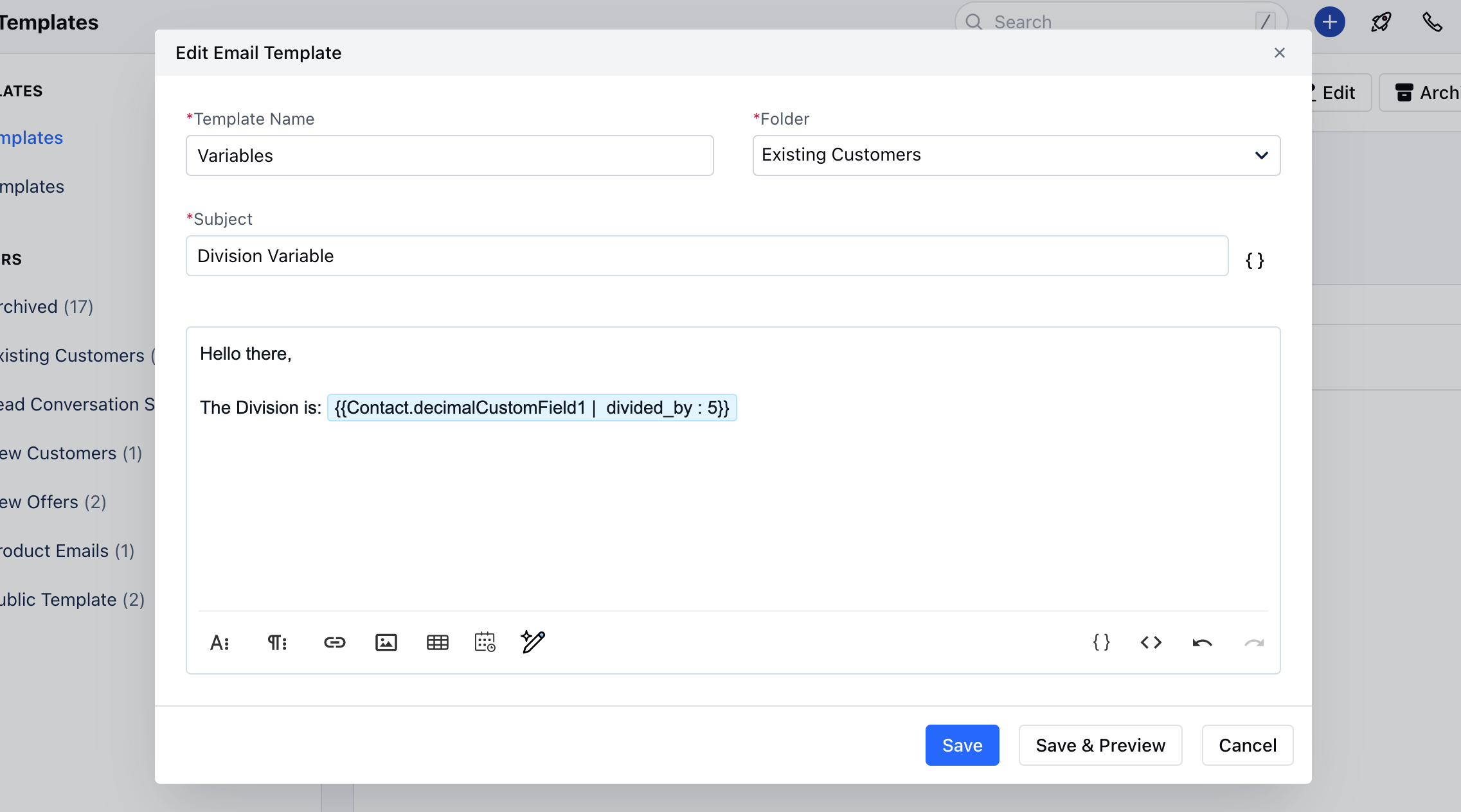
Task: Click the insert link icon
Action: [x=334, y=642]
